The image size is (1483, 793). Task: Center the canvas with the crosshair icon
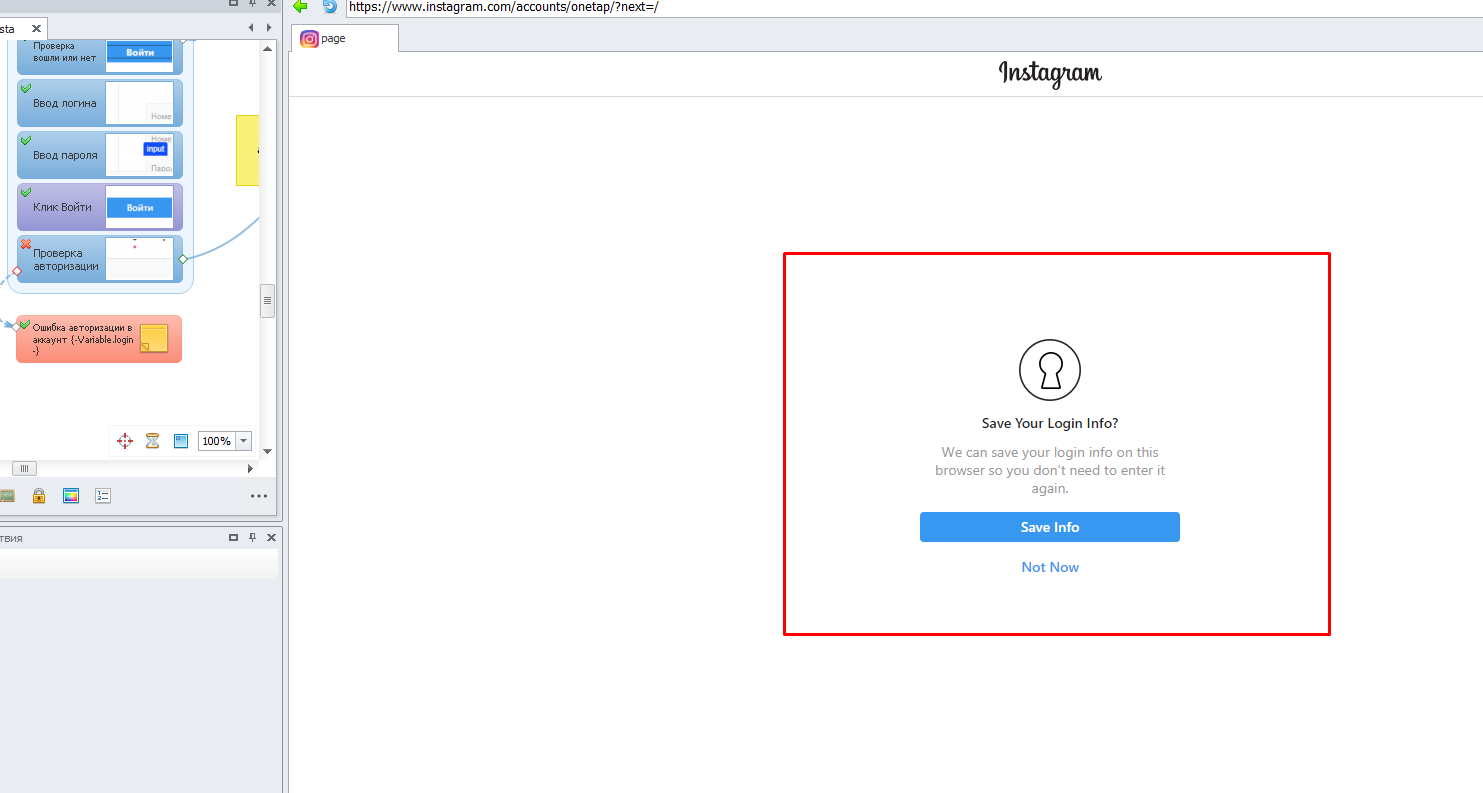coord(125,441)
